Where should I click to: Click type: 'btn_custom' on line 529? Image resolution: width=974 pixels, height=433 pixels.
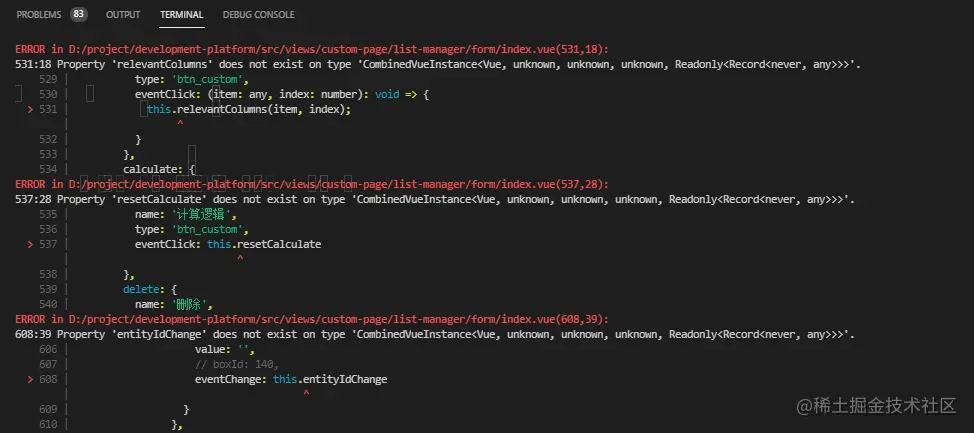tap(192, 80)
